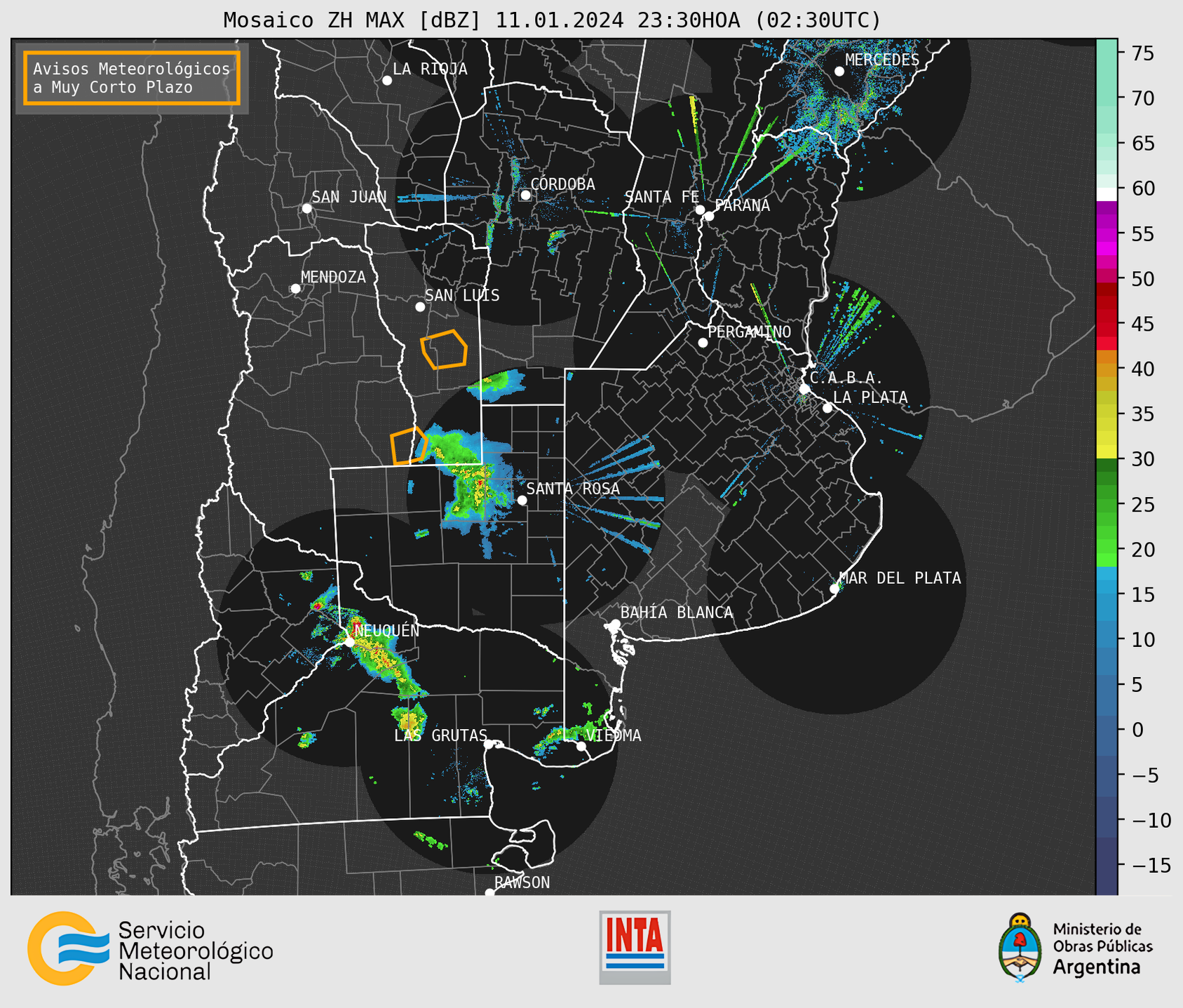Click the 'SANTA ROSA' map label

(573, 489)
